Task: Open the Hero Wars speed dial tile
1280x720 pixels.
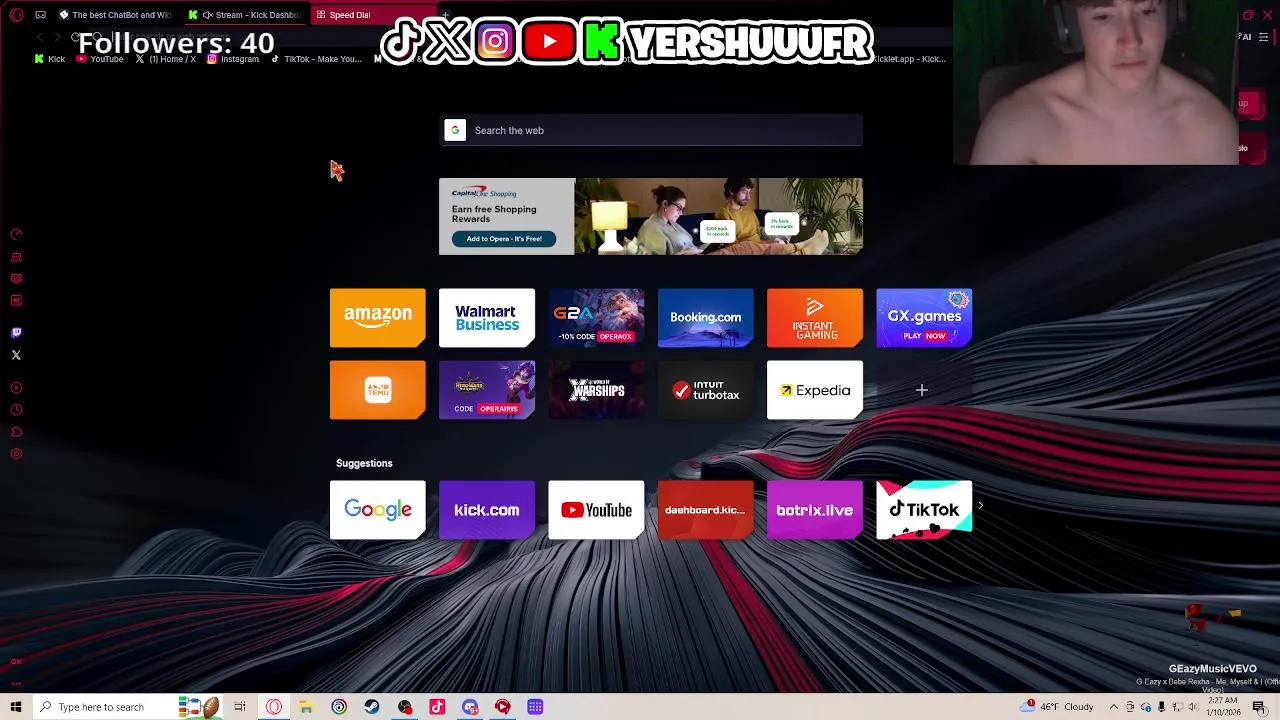Action: pyautogui.click(x=487, y=390)
